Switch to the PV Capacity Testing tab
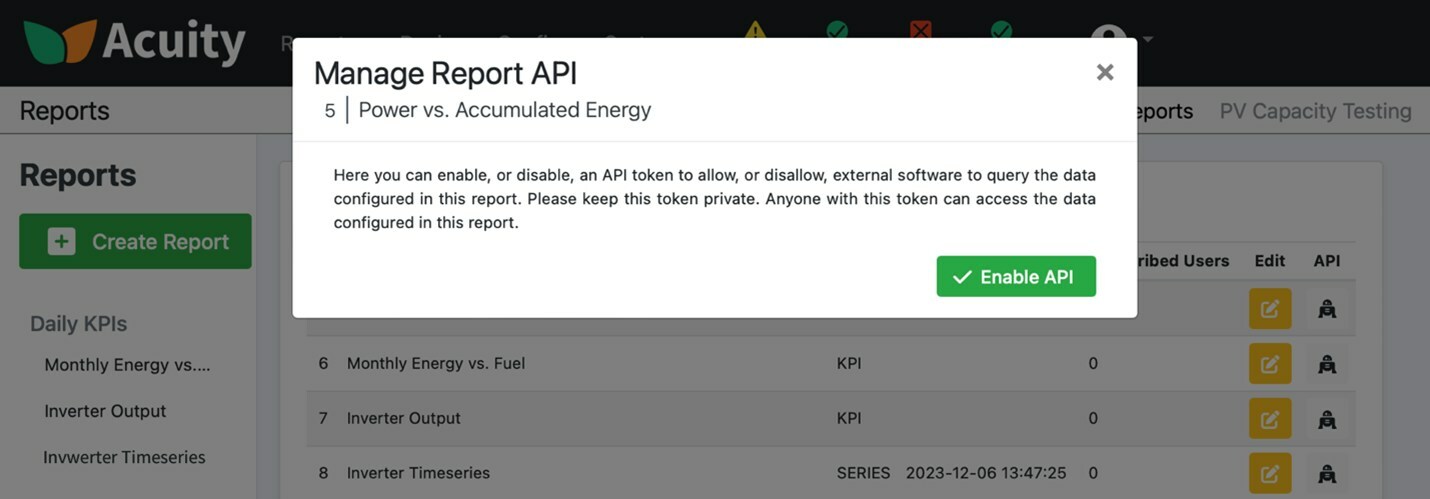This screenshot has height=499, width=1430. [x=1315, y=111]
